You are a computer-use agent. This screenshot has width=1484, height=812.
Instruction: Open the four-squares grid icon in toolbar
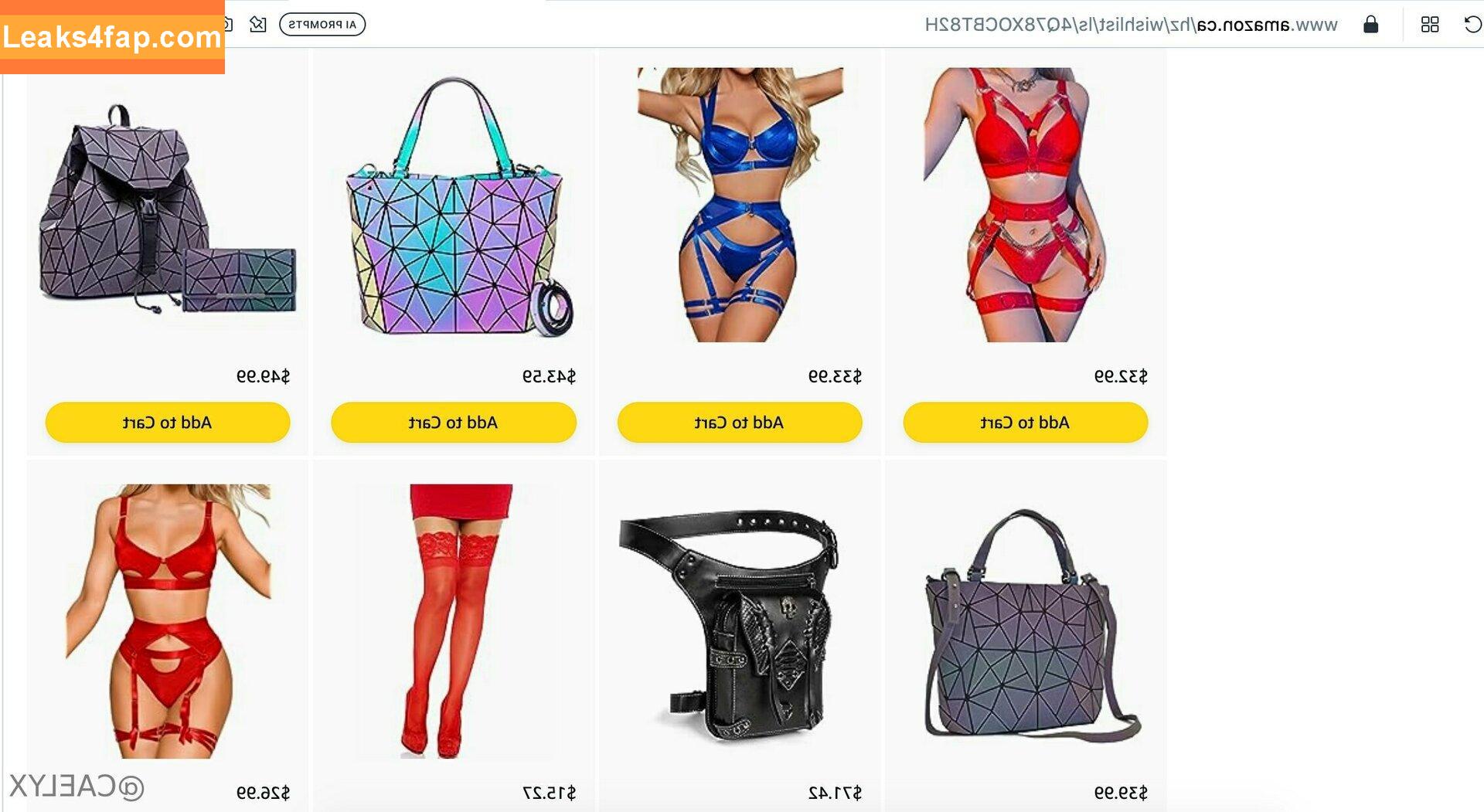(1430, 25)
